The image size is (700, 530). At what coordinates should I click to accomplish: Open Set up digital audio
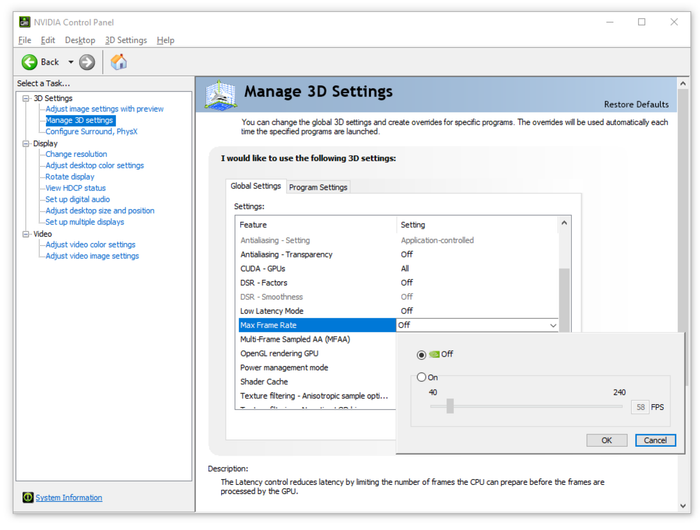coord(77,199)
